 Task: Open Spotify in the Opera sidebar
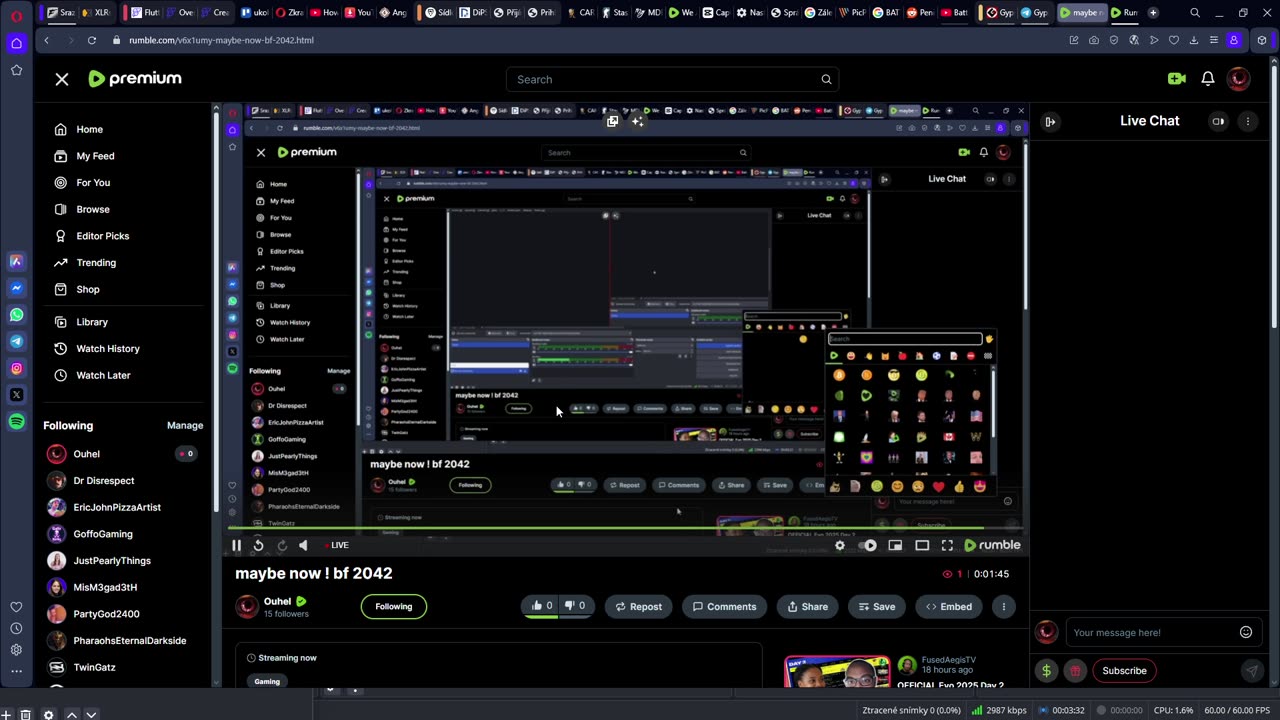pyautogui.click(x=16, y=422)
